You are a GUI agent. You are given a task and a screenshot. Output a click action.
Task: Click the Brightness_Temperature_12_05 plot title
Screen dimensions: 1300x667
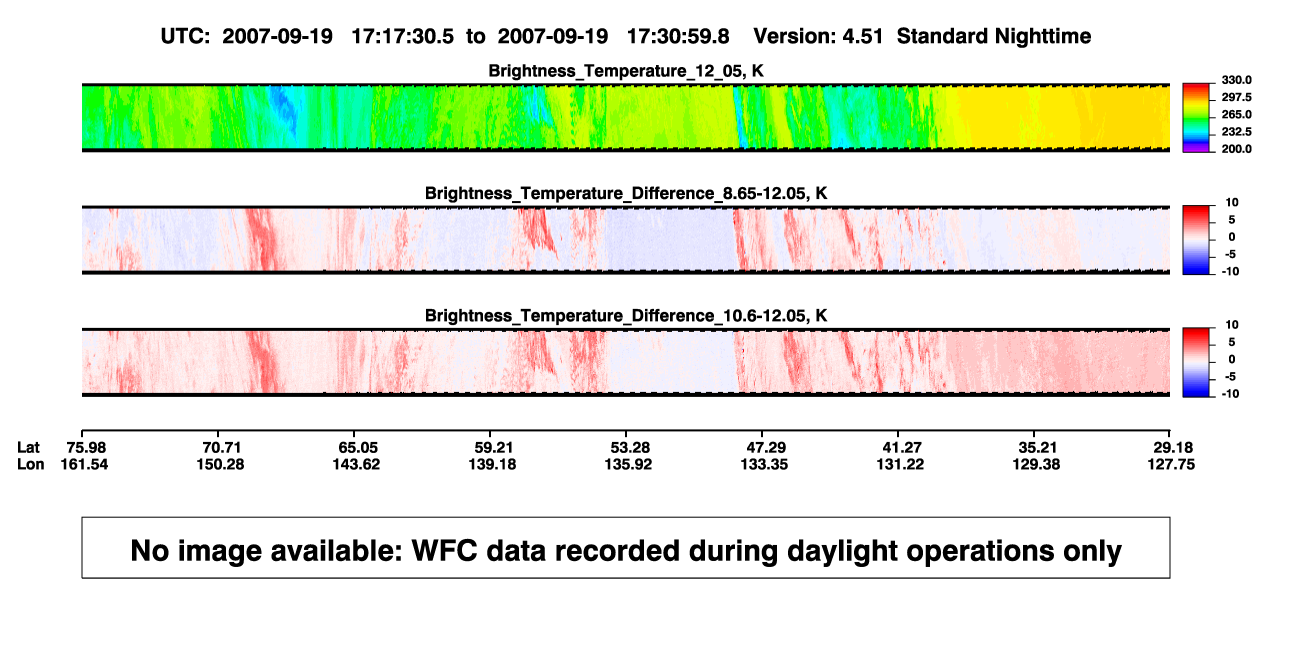coord(626,71)
